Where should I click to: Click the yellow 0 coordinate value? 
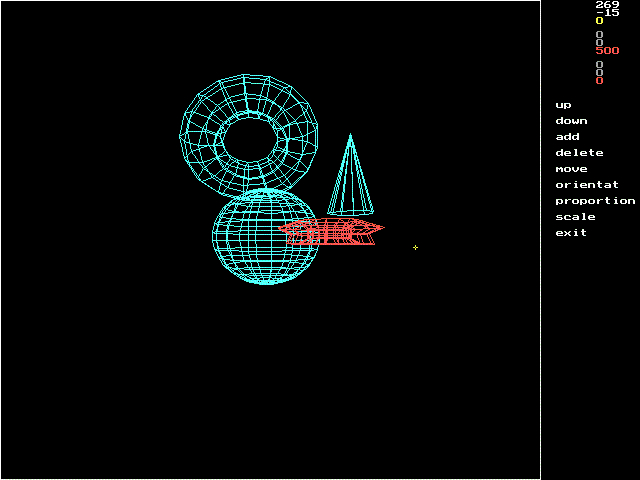pos(599,21)
